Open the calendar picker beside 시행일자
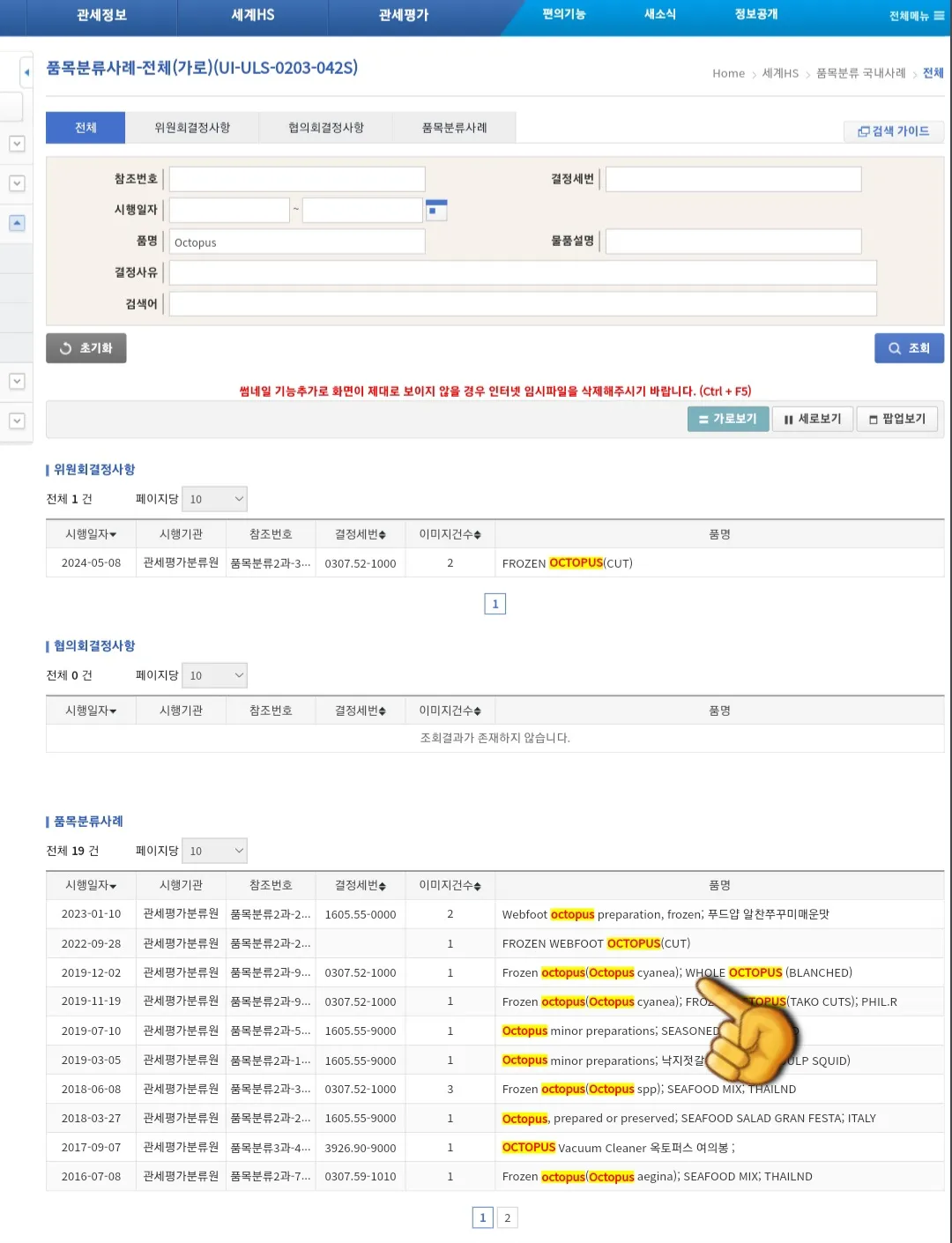The image size is (952, 1243). coord(436,209)
